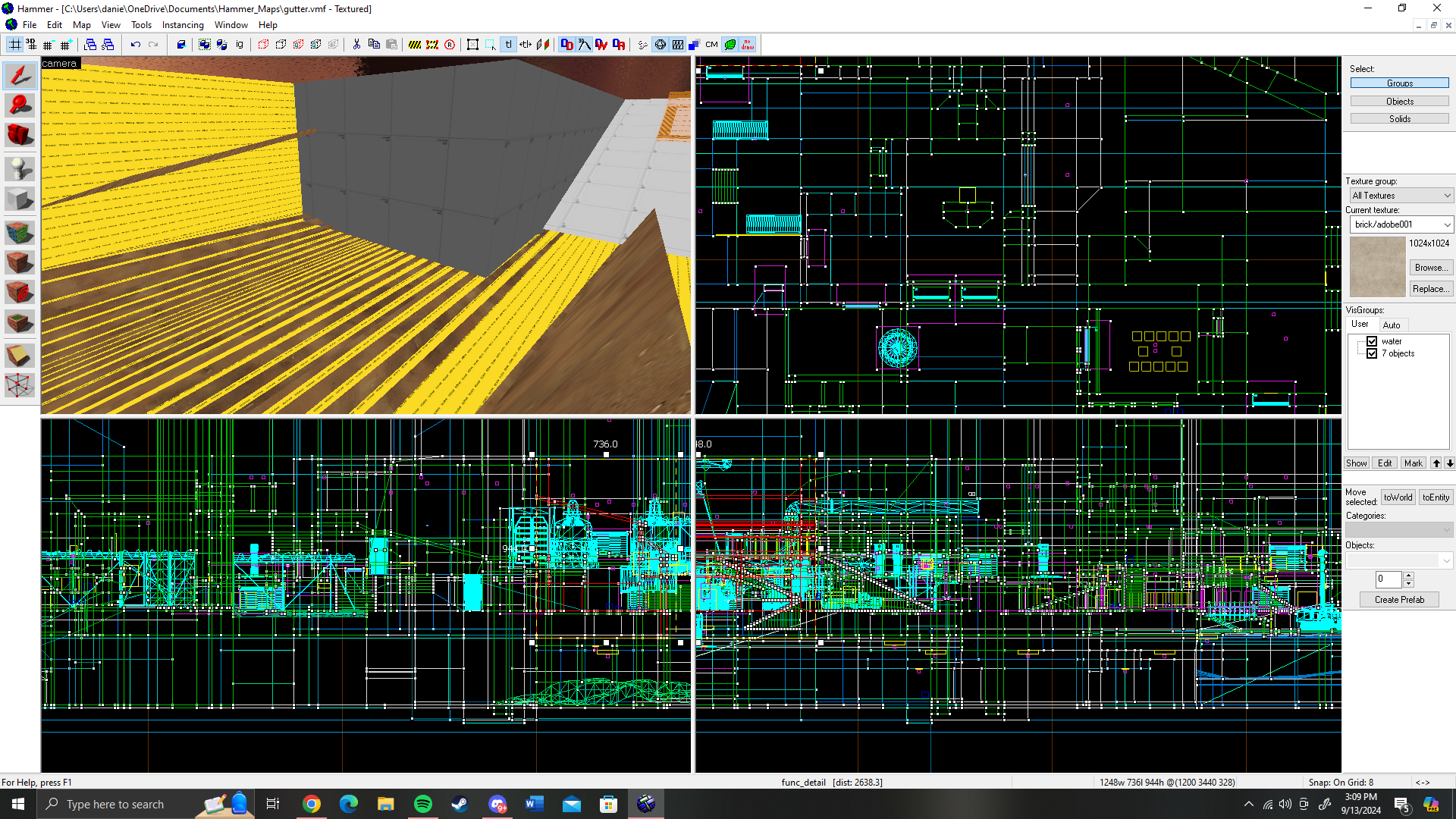Select the Entity tool lightbulb
1456x819 pixels.
[20, 168]
